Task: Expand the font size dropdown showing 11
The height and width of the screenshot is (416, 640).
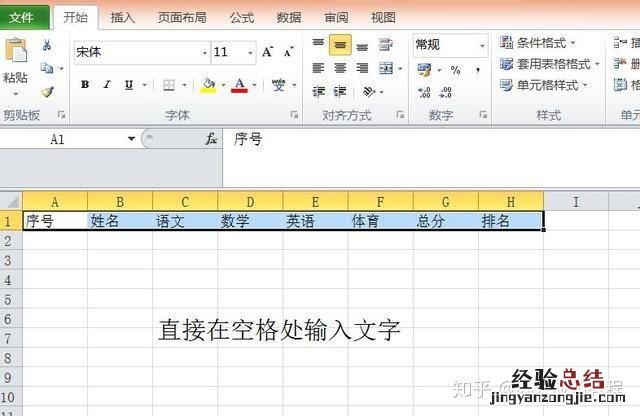Action: [x=248, y=52]
